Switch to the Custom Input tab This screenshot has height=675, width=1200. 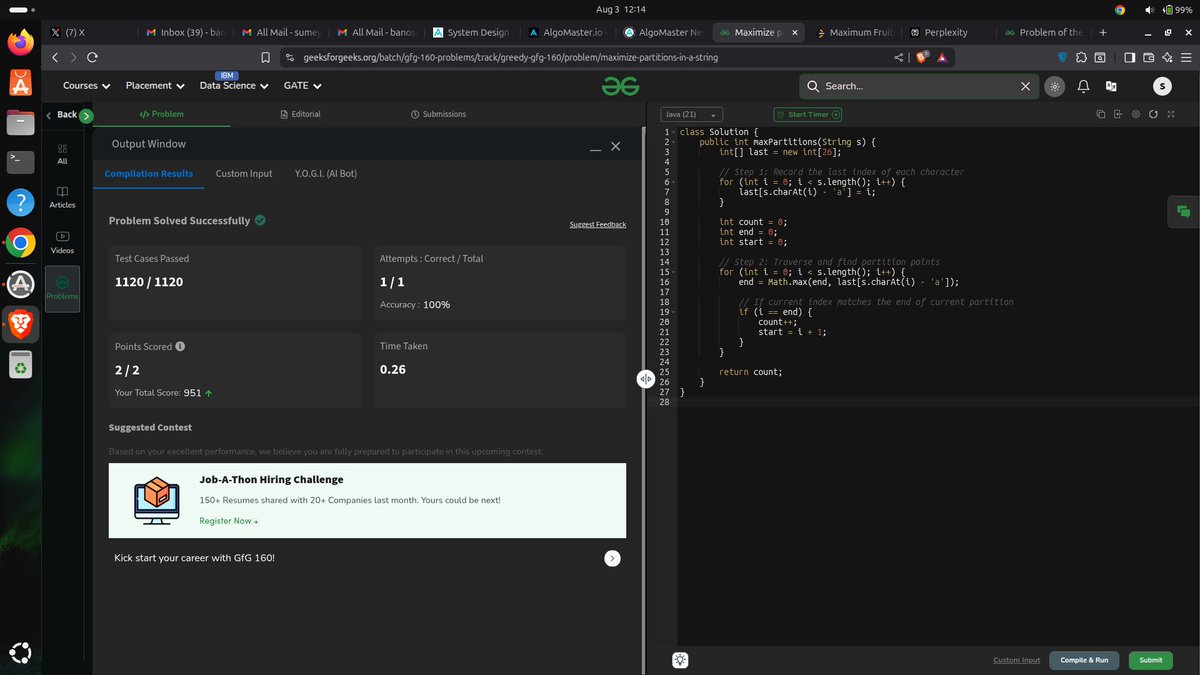pos(244,174)
